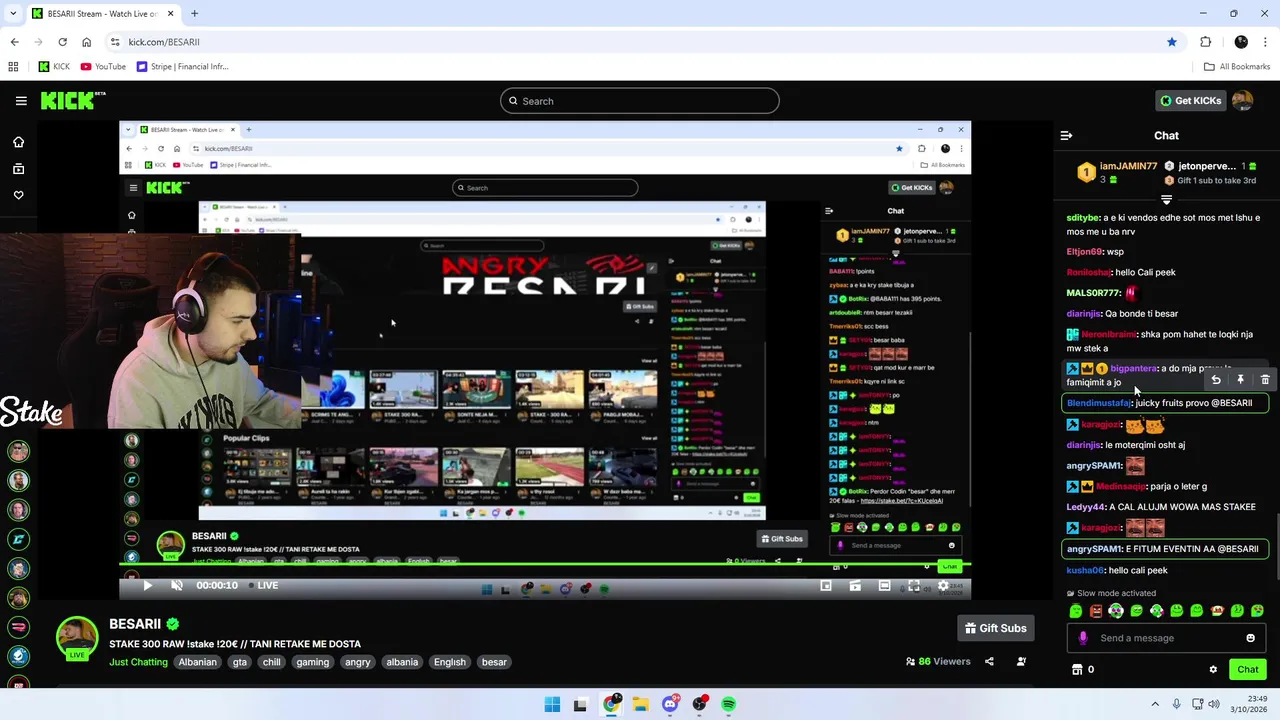Screen dimensions: 1280x720
Task: Click the purple microphone icon in message box
Action: tap(1083, 638)
